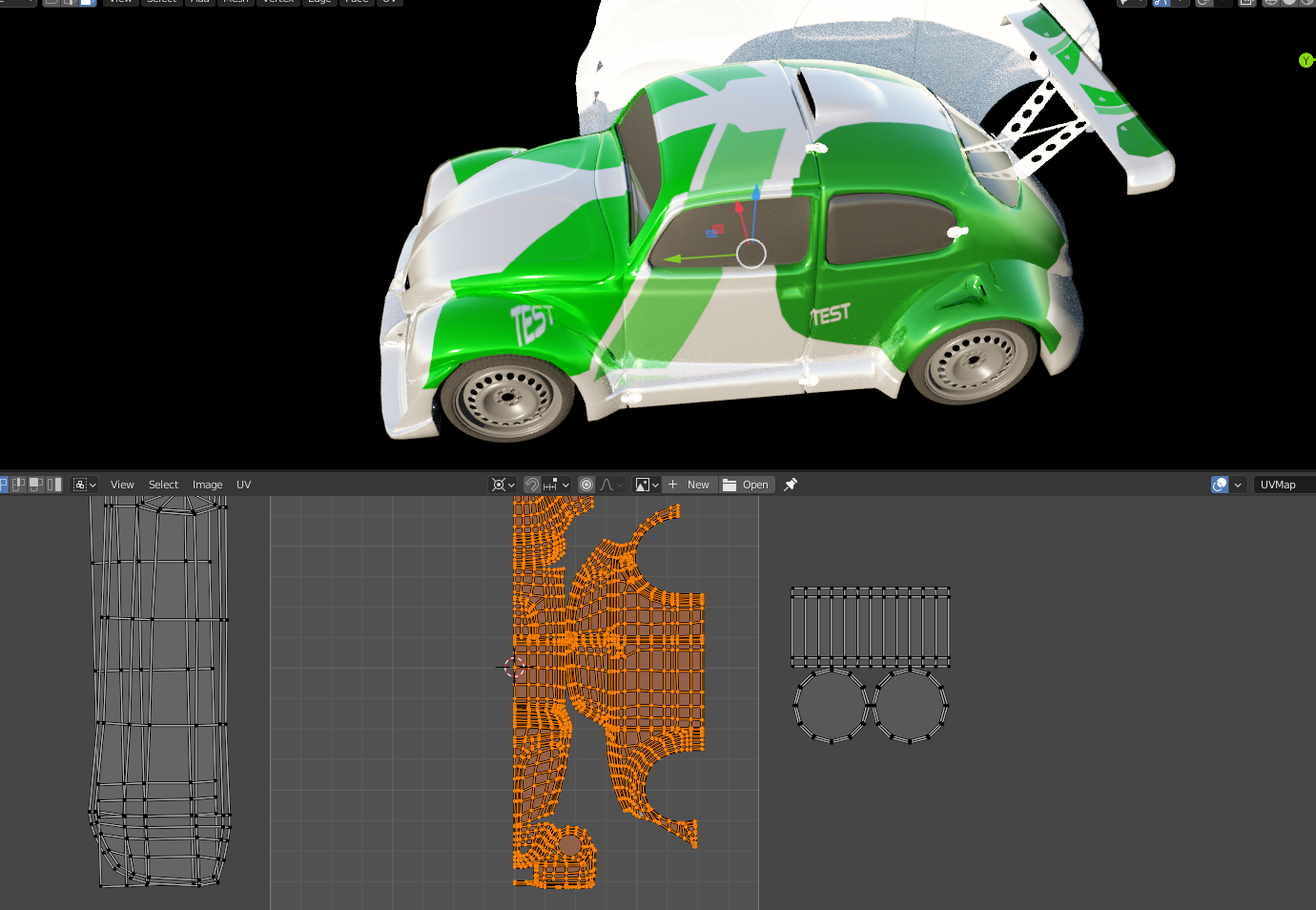Click the New image button

[689, 485]
